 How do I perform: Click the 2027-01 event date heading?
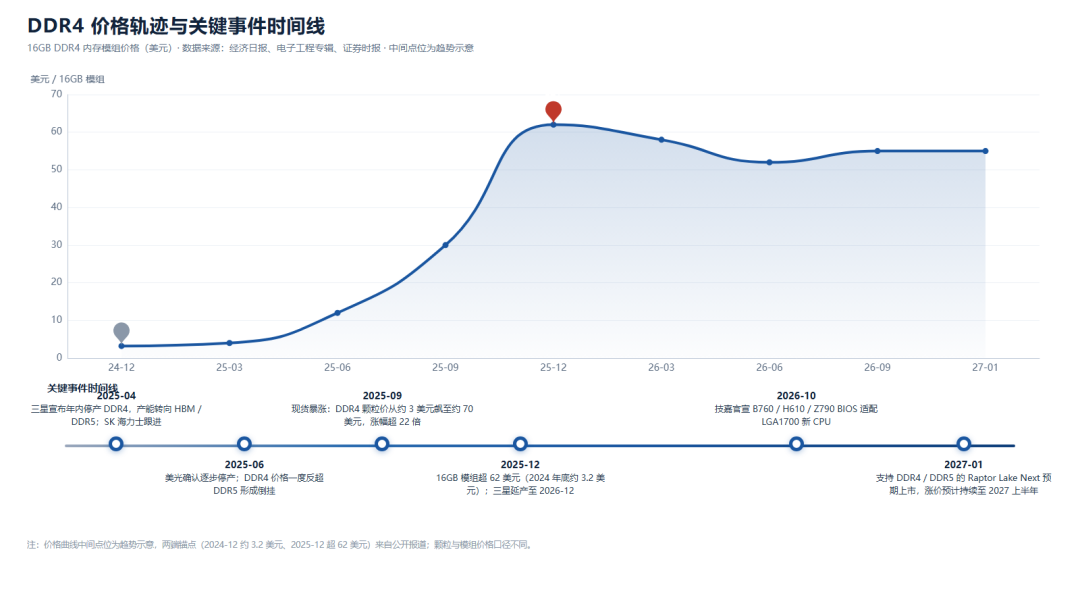pyautogui.click(x=964, y=465)
